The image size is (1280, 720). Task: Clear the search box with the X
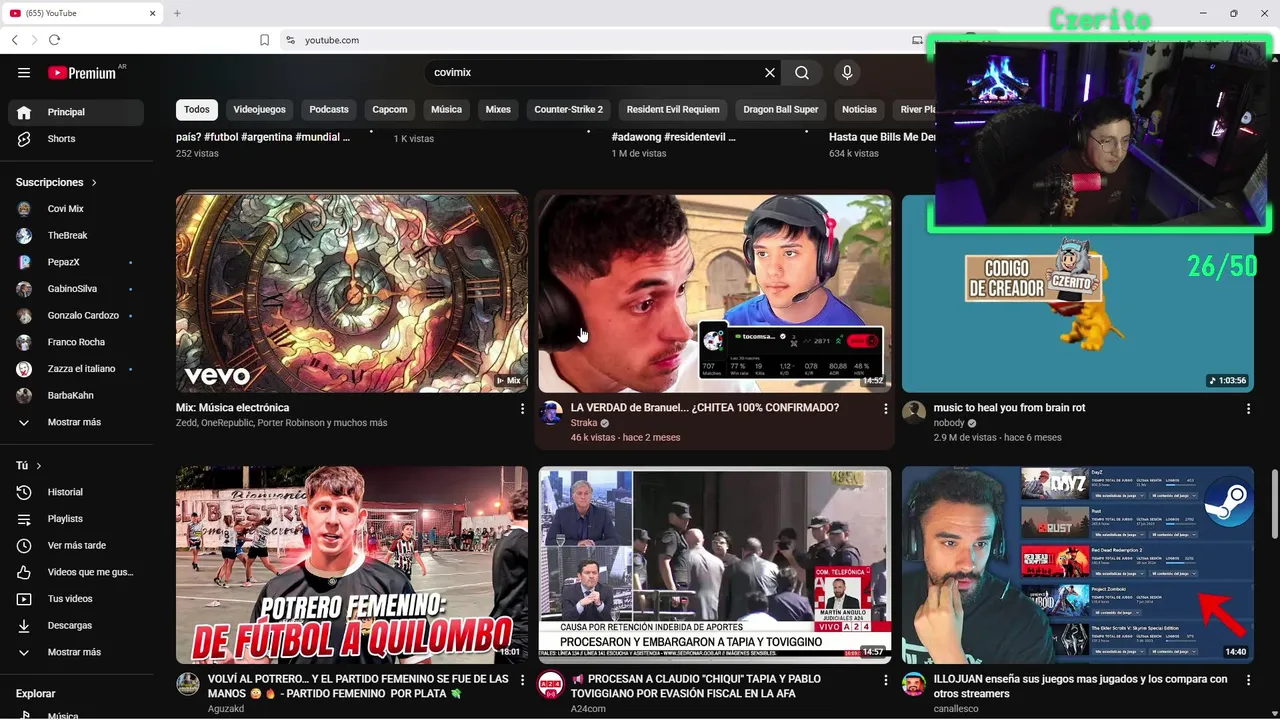coord(770,72)
